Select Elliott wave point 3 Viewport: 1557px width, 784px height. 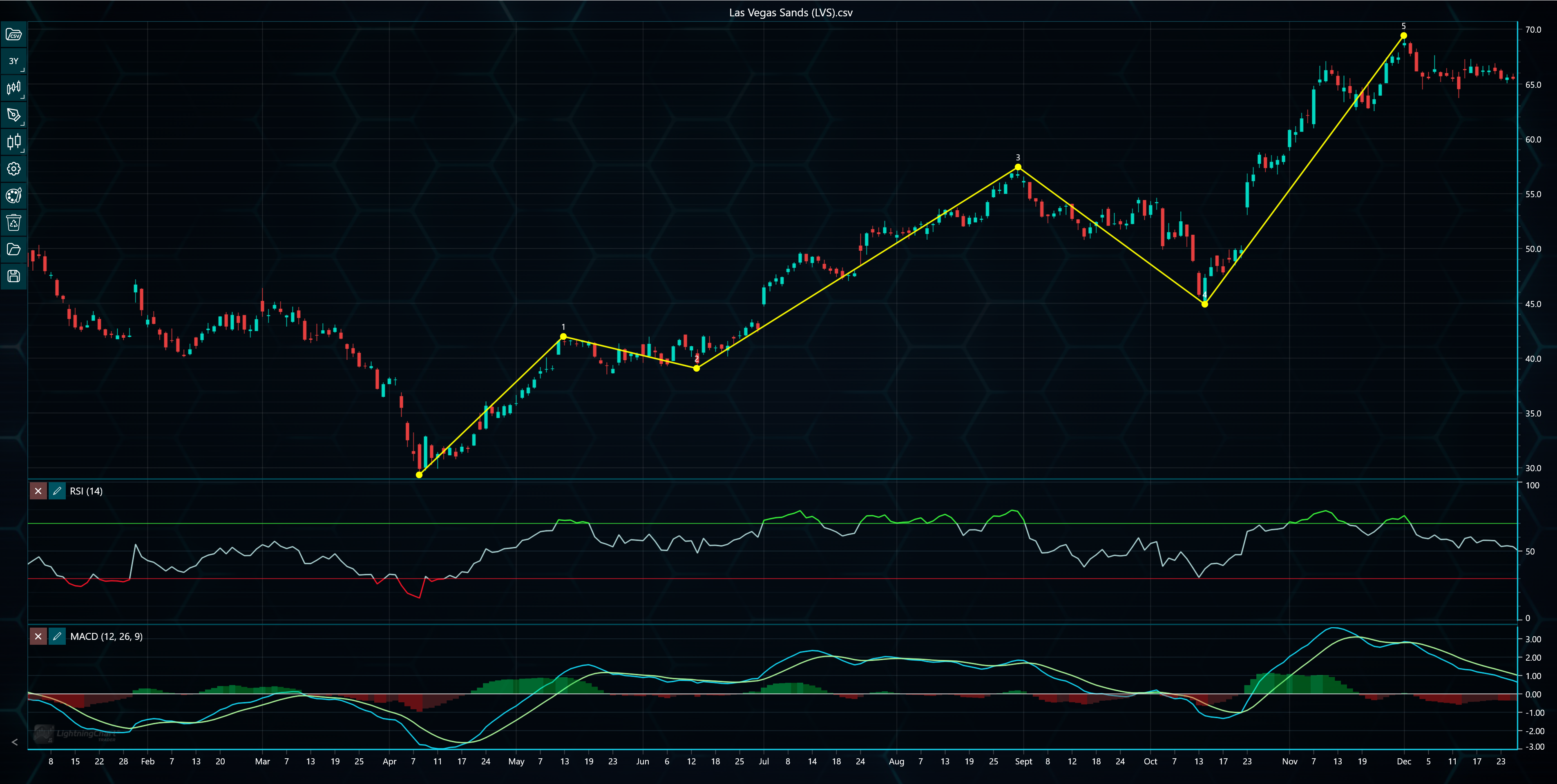[x=1018, y=167]
